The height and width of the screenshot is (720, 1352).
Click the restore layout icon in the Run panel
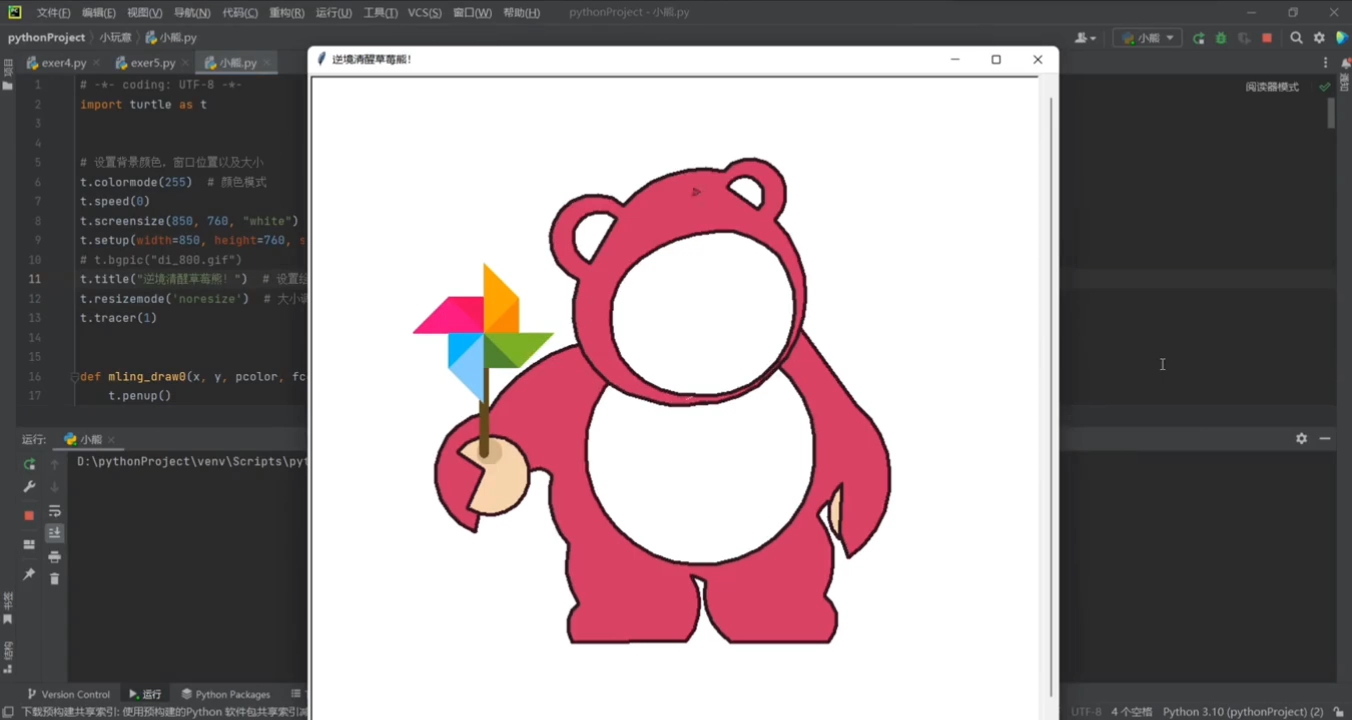coord(29,545)
